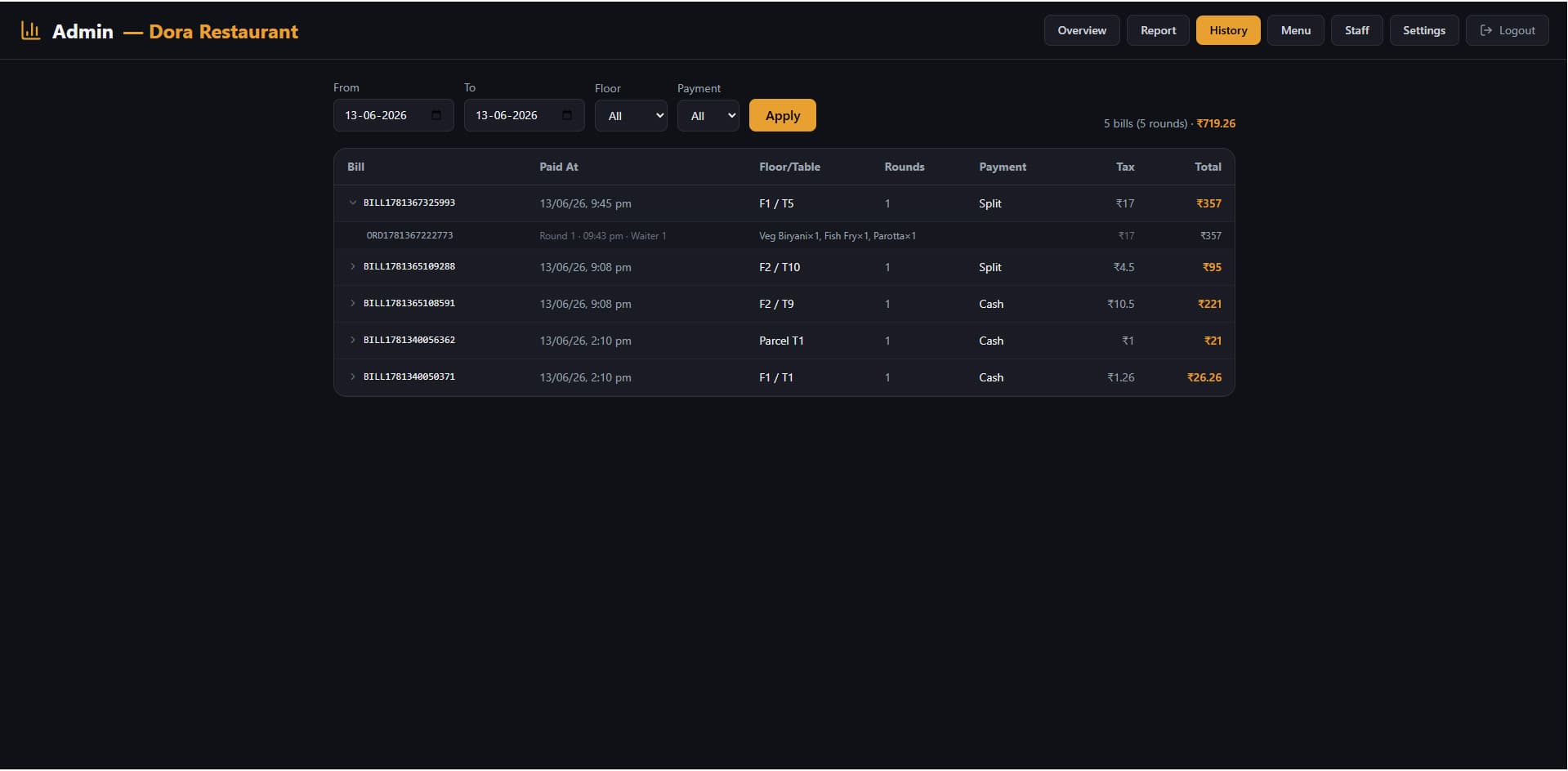The image size is (1568, 771).
Task: Click the ₹4.5 tax value
Action: (1124, 267)
